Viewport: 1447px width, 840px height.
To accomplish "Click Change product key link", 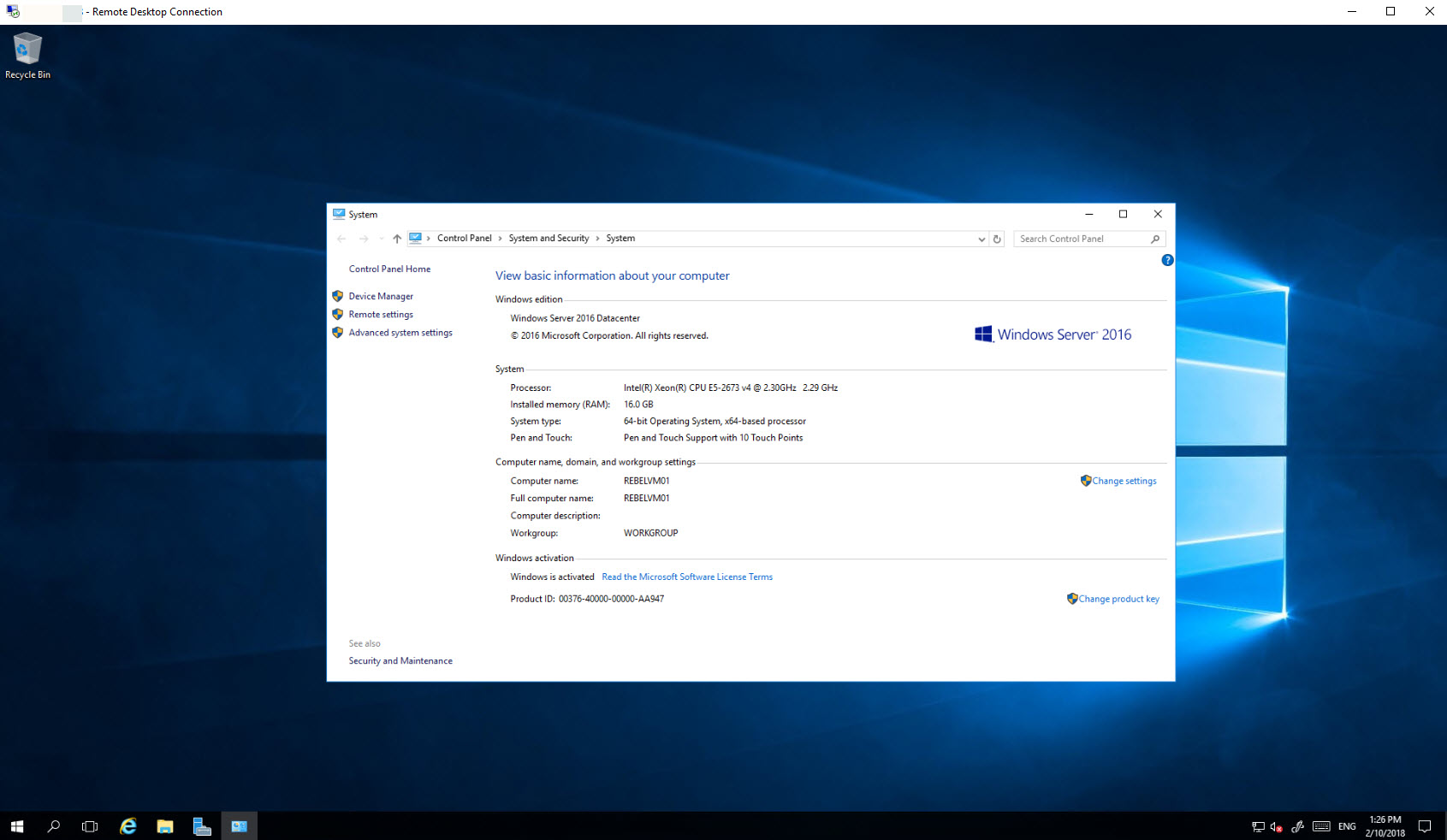I will [x=1118, y=599].
